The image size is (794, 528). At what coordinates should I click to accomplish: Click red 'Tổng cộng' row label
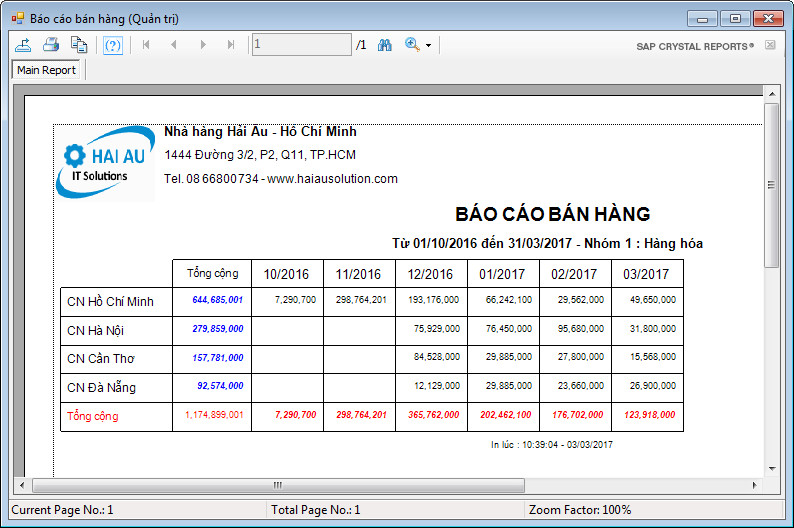[93, 416]
